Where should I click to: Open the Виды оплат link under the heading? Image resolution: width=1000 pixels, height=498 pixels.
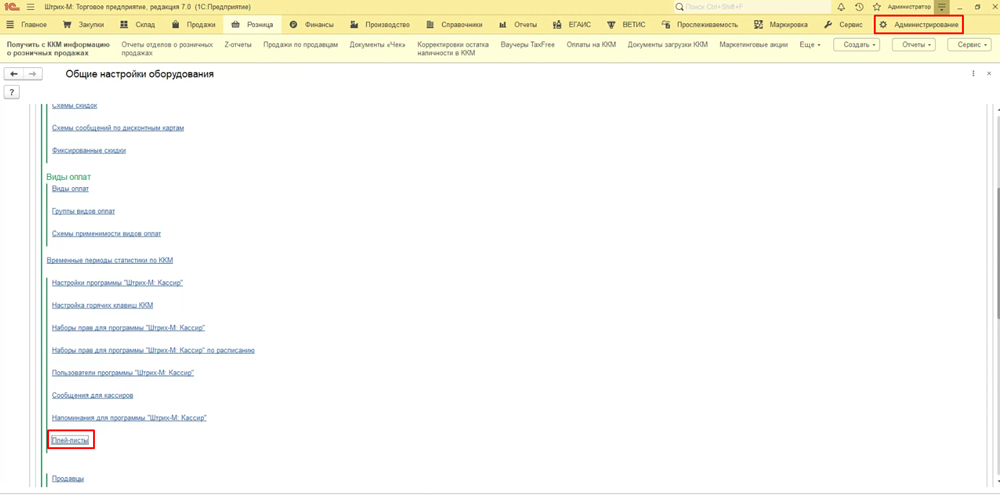[70, 189]
